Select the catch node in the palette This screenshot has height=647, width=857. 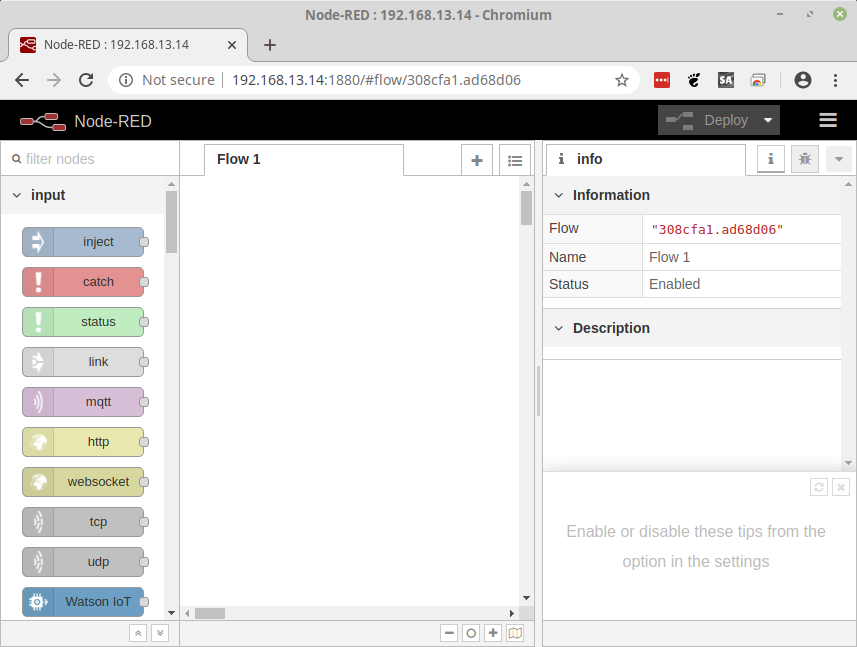click(83, 282)
